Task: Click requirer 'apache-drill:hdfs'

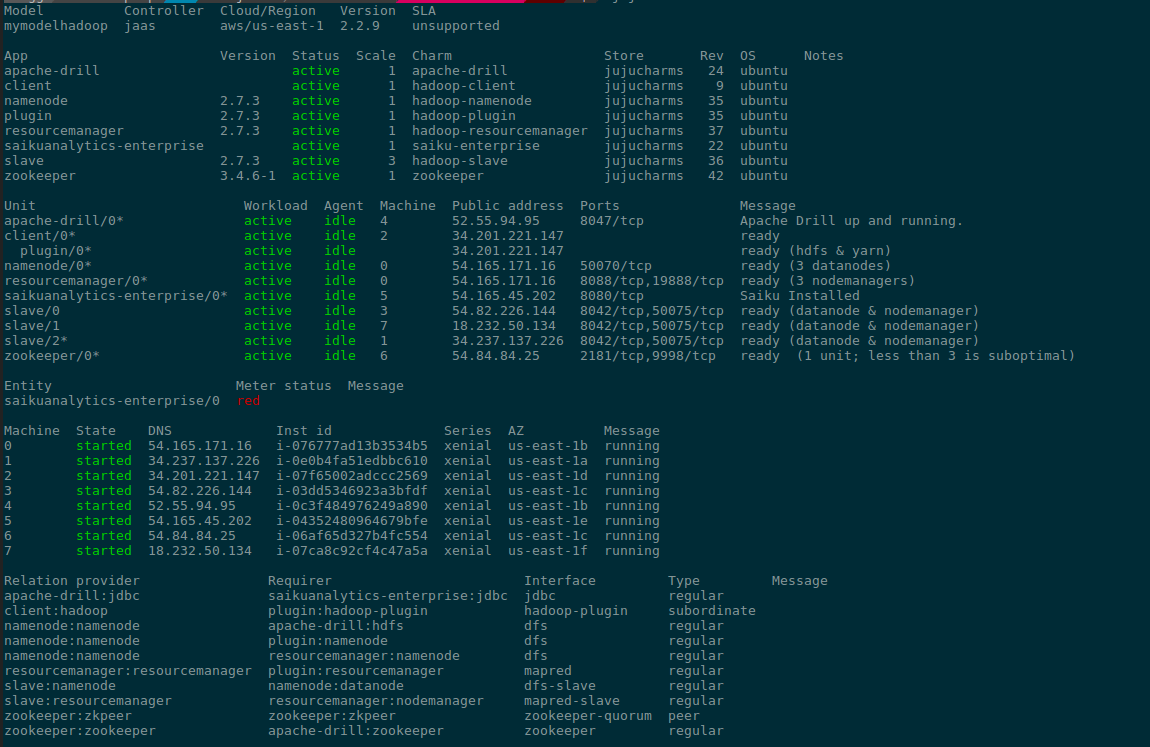Action: pos(336,626)
